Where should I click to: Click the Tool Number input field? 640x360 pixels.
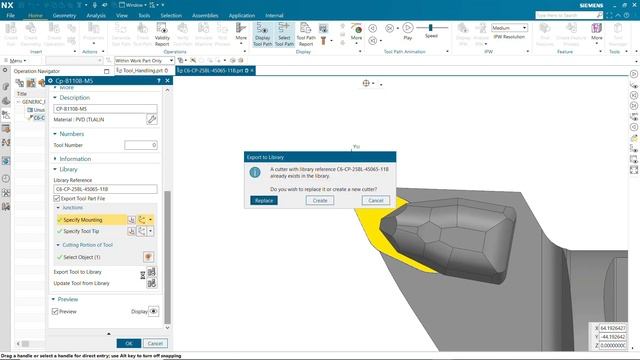pyautogui.click(x=141, y=145)
